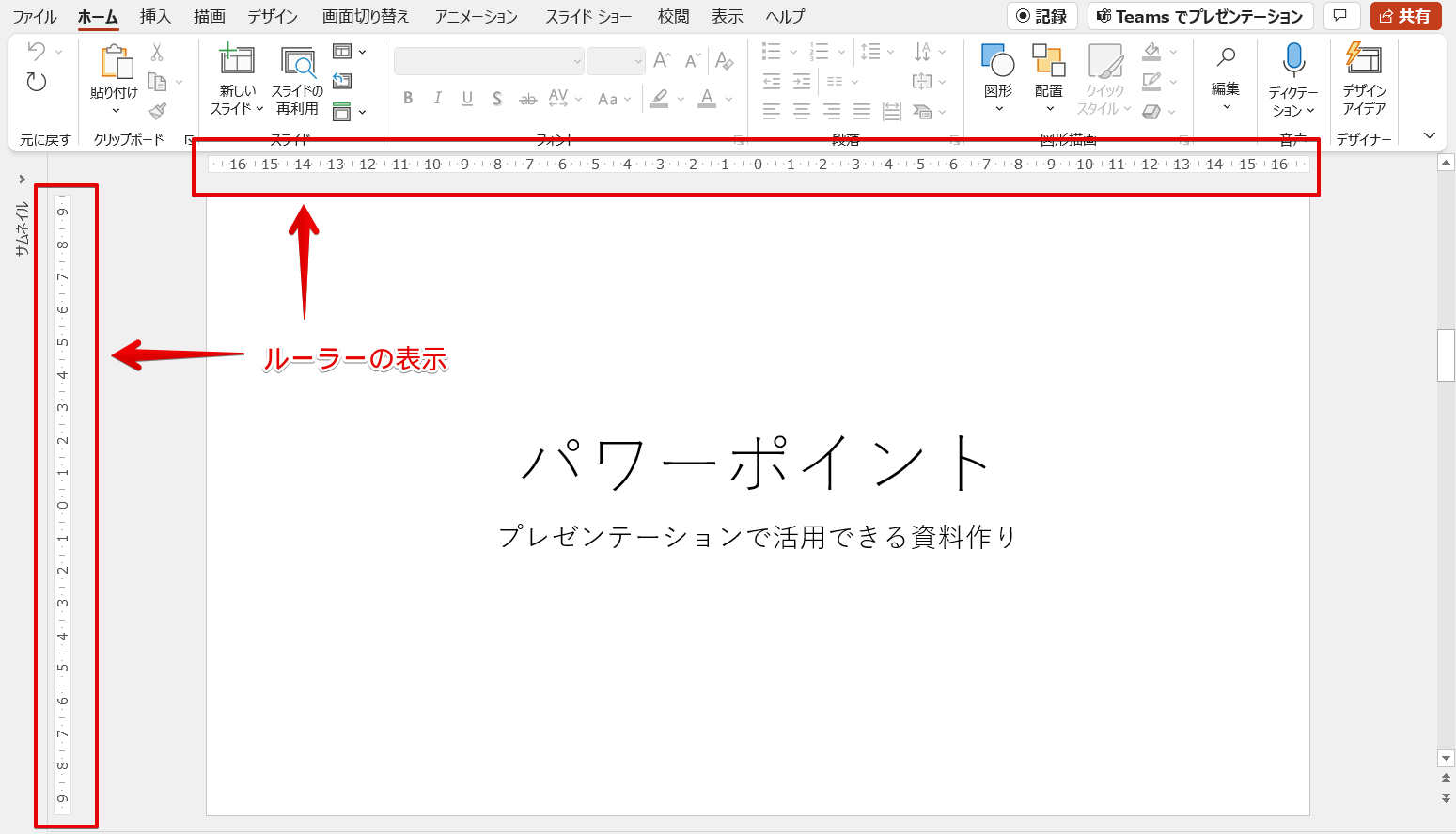Click the Undo arrow icon
The width and height of the screenshot is (1456, 834).
(x=37, y=52)
